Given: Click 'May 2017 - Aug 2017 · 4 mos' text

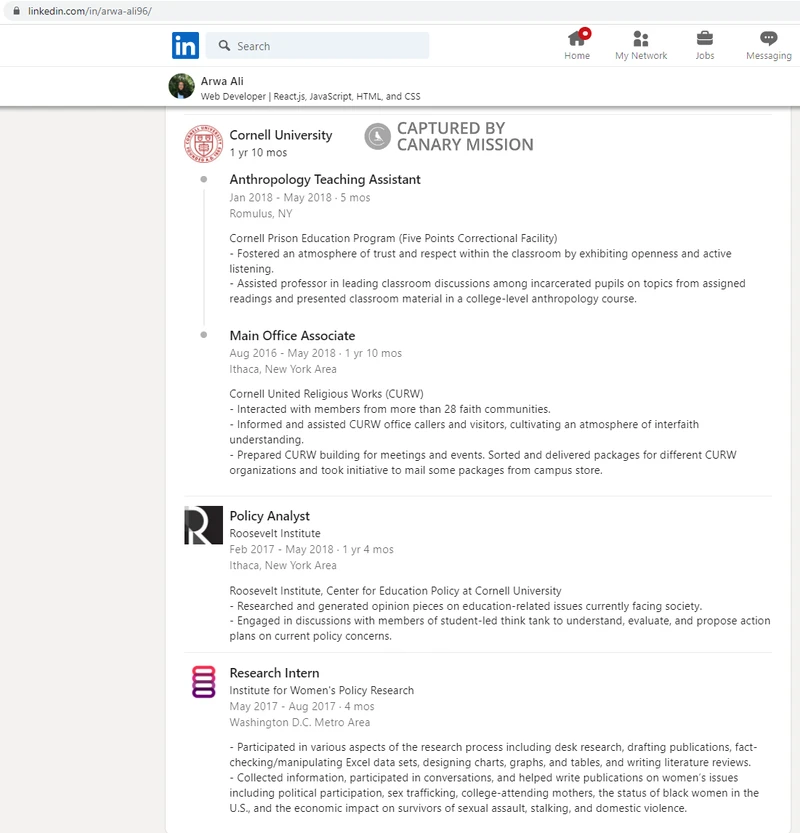Looking at the screenshot, I should click(x=302, y=707).
